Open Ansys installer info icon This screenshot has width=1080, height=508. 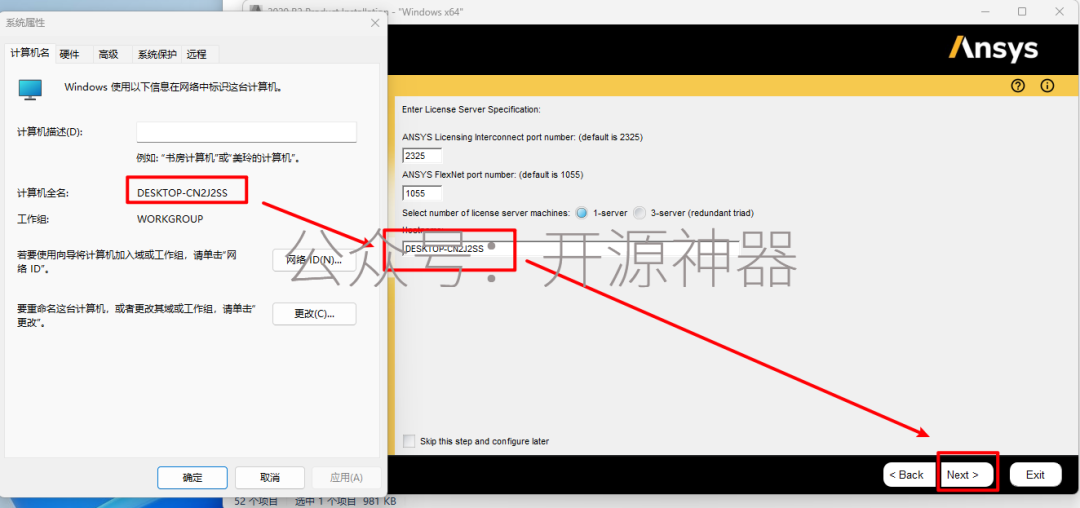1048,85
